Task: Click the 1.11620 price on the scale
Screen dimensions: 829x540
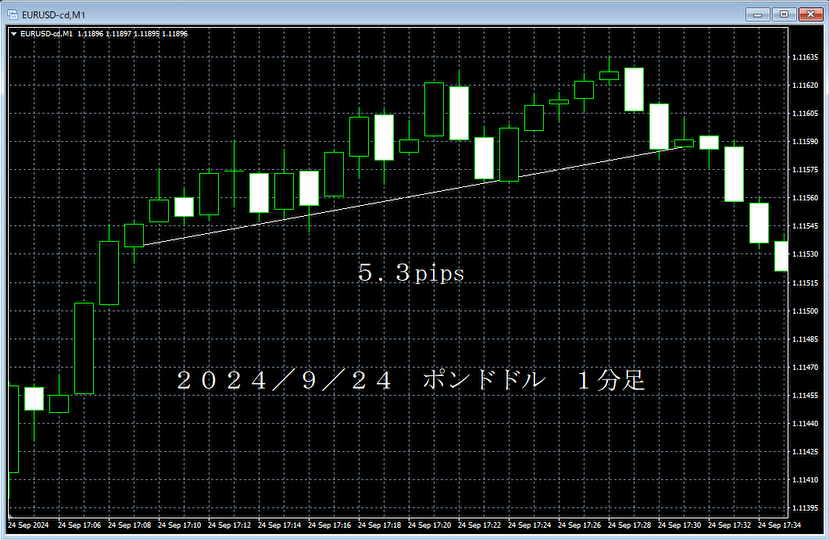Action: tap(807, 86)
